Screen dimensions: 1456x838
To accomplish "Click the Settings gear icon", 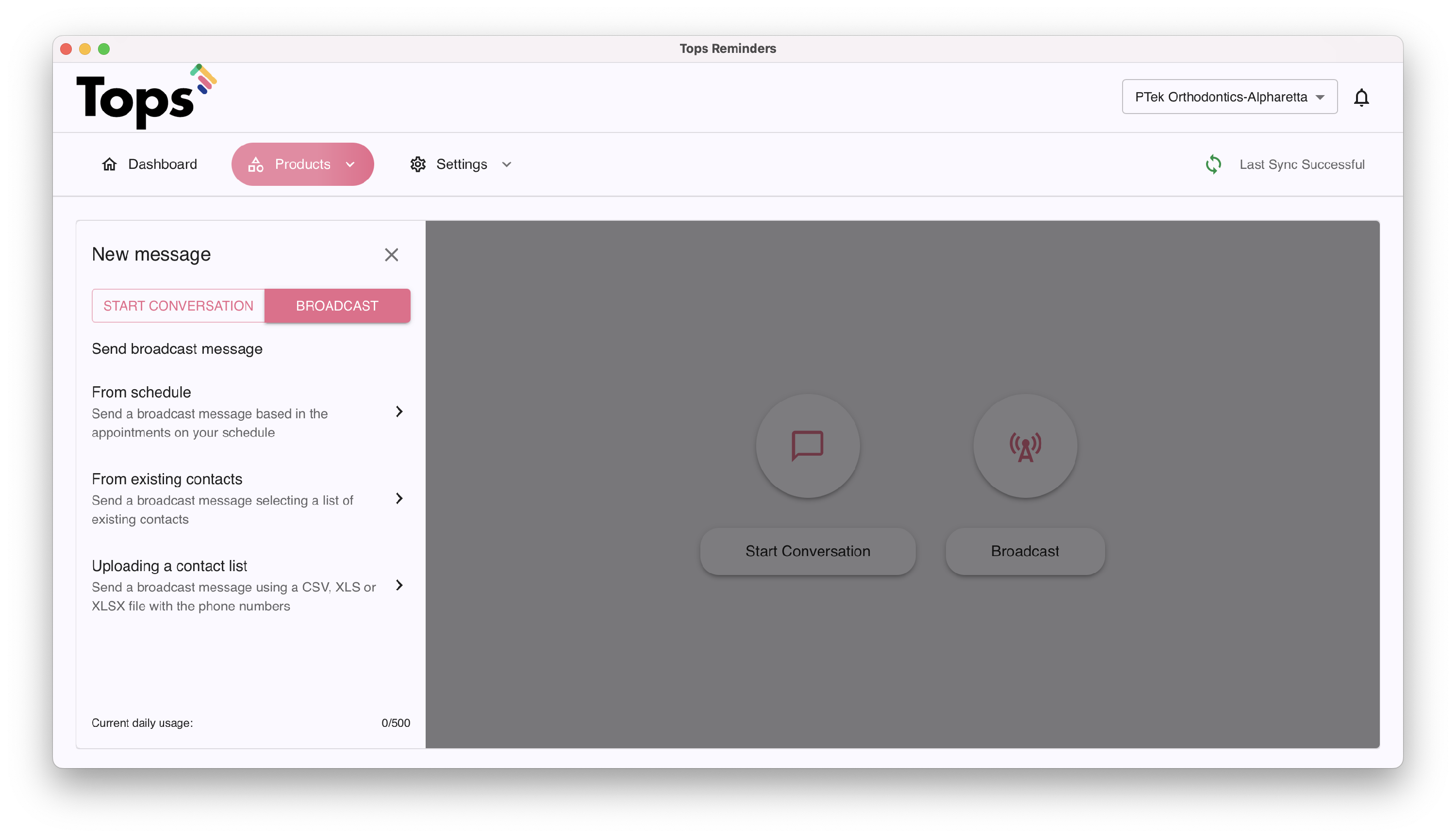I will pos(418,164).
